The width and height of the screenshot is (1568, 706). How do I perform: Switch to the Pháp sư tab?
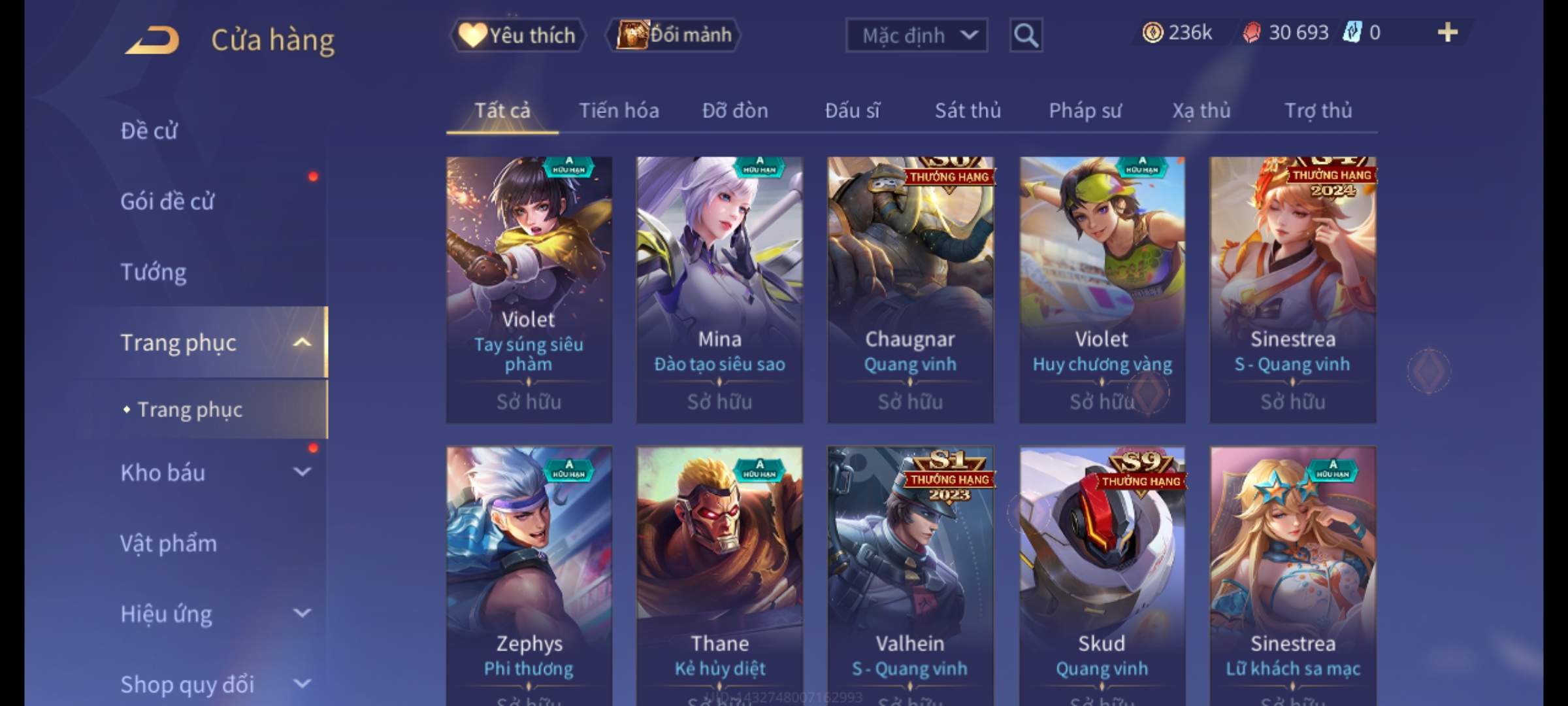1085,110
